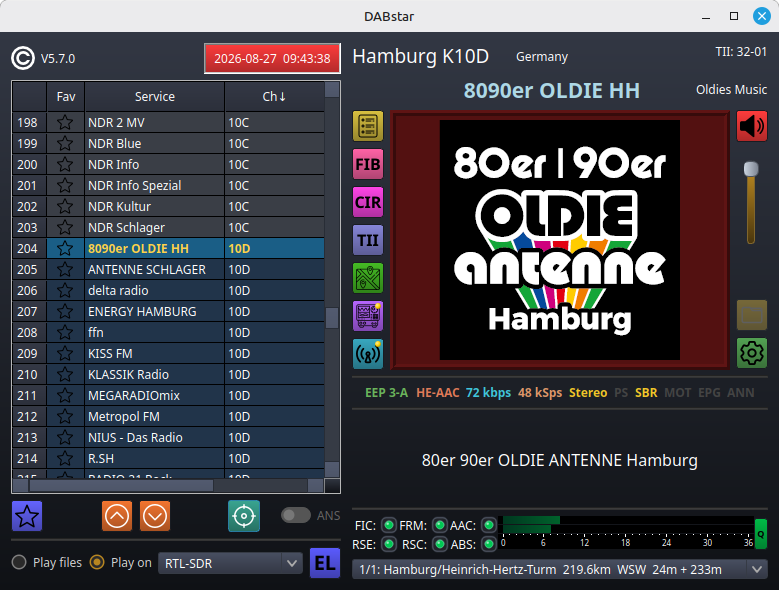Star the R.SH service
The image size is (779, 590).
pos(65,458)
